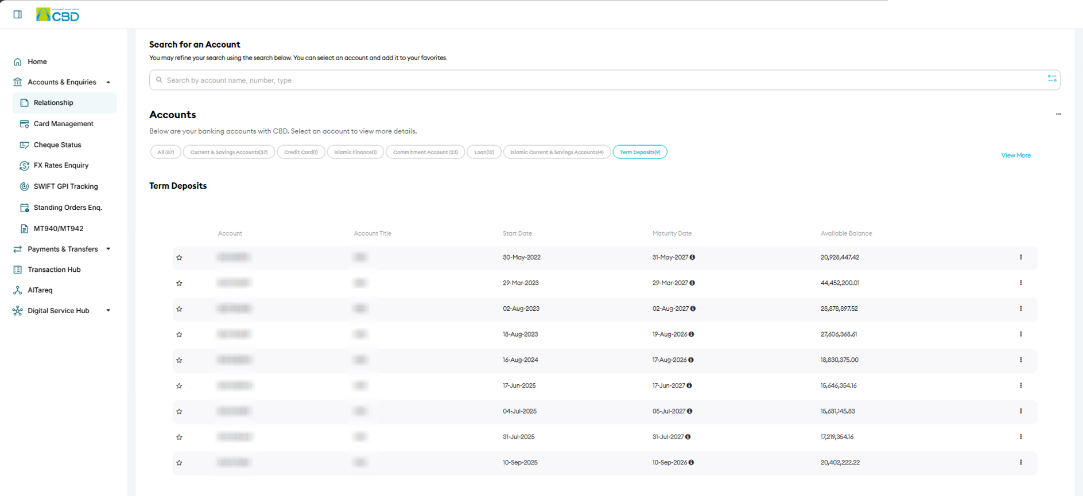Open search filter options icon

coord(1052,79)
